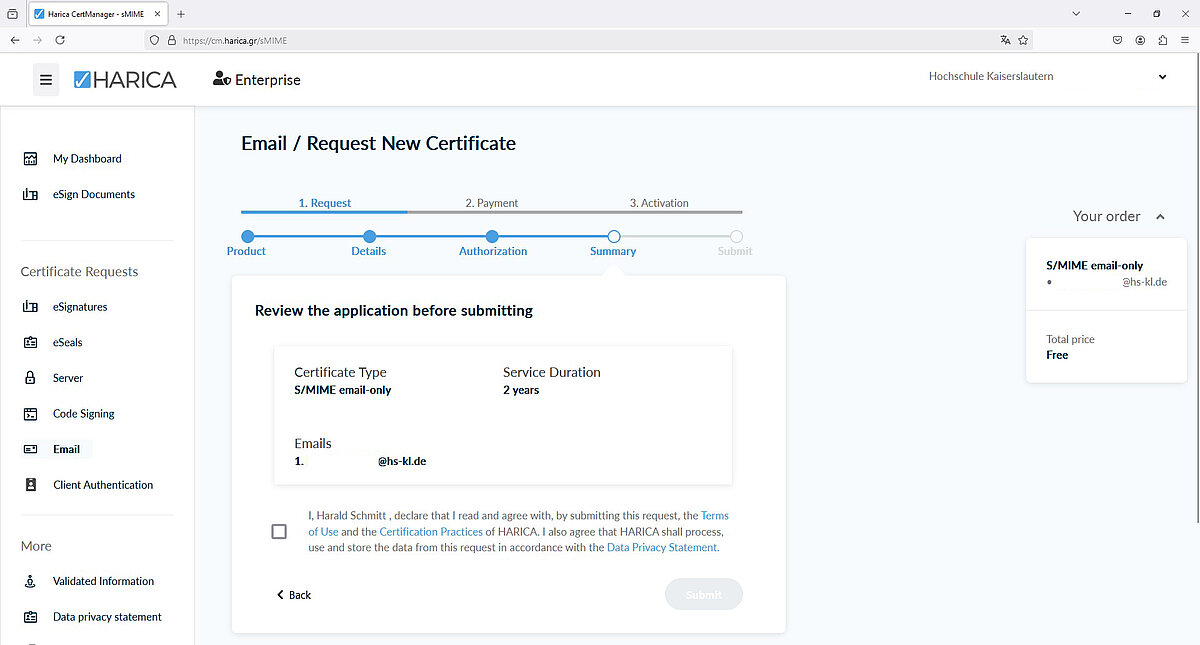Open the Data Privacy Statement link
The width and height of the screenshot is (1200, 645).
pyautogui.click(x=662, y=548)
